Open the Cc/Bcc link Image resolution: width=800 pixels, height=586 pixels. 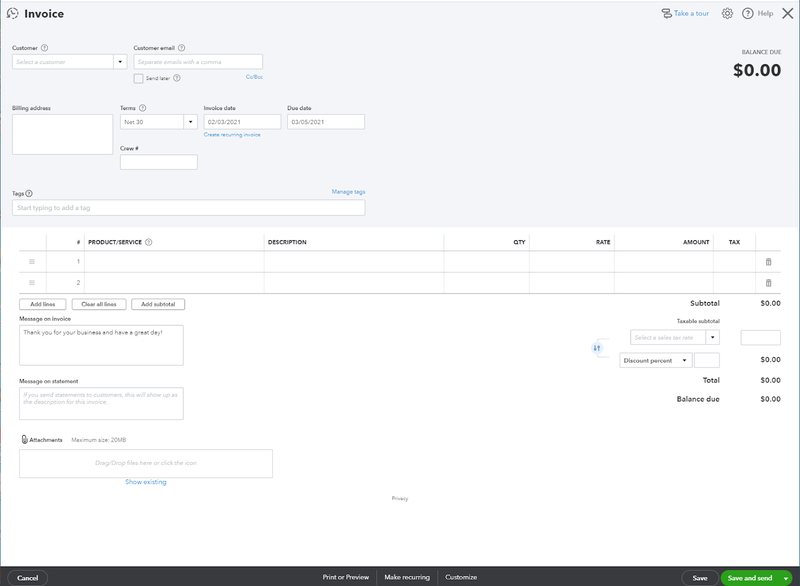tap(254, 77)
